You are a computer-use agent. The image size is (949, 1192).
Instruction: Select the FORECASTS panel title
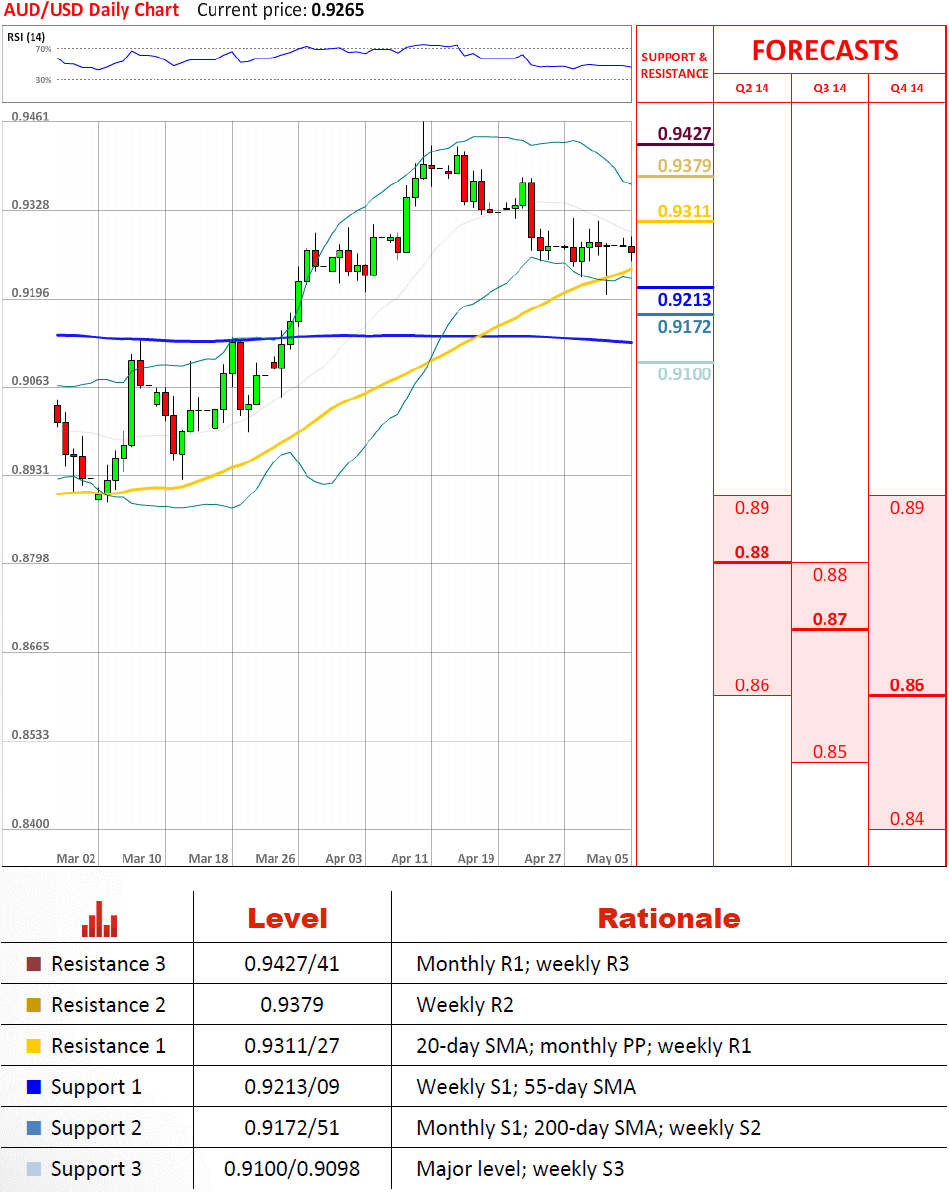tap(825, 51)
